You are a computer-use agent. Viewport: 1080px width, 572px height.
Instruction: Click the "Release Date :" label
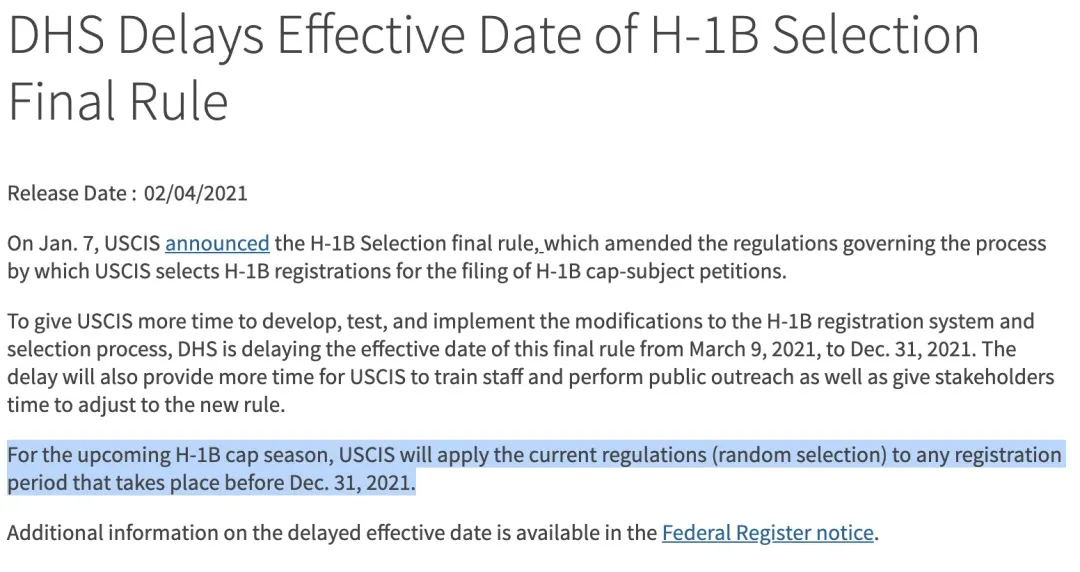click(x=72, y=193)
